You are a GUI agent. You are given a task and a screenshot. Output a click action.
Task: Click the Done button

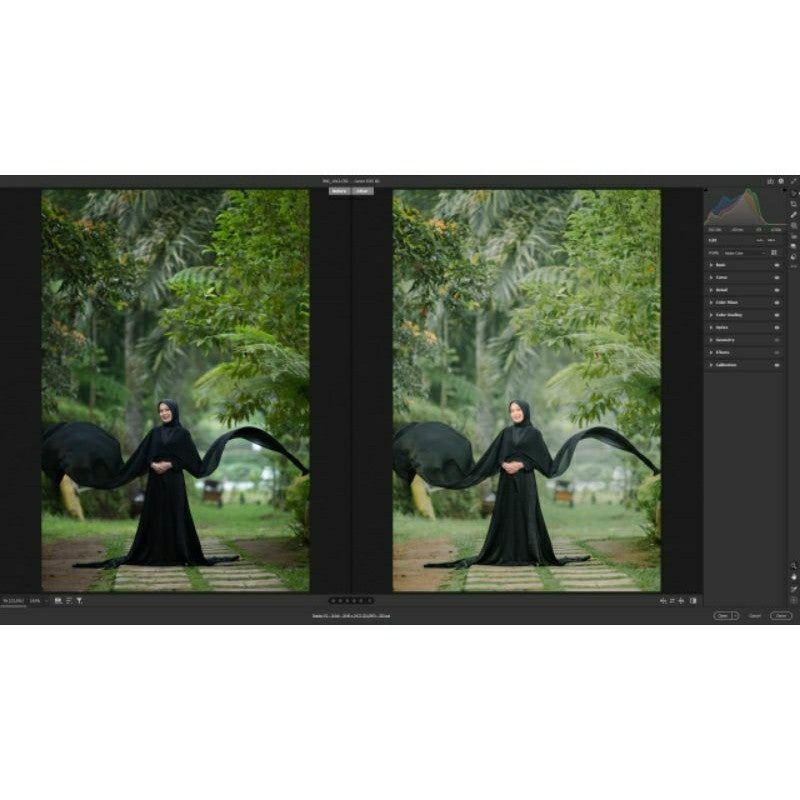click(781, 616)
